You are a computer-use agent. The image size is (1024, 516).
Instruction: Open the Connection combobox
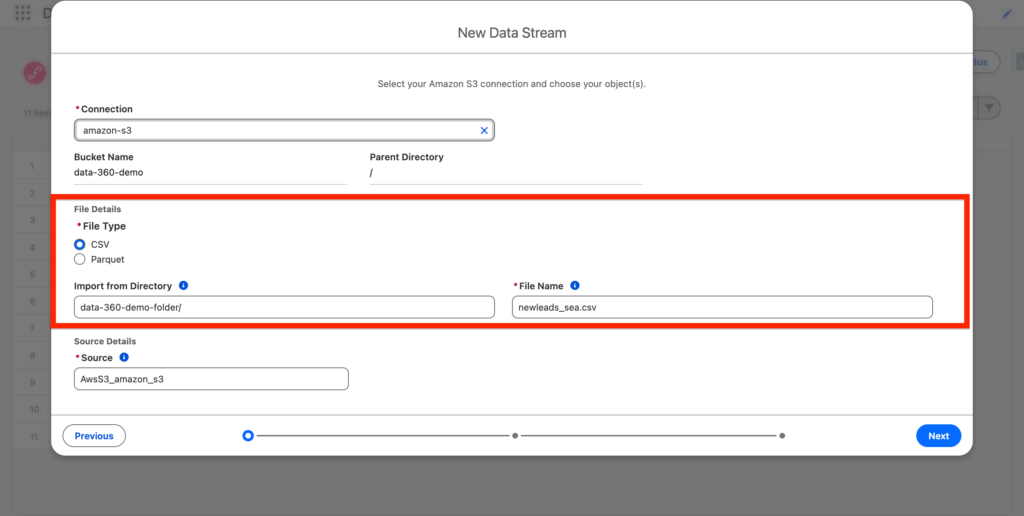275,130
